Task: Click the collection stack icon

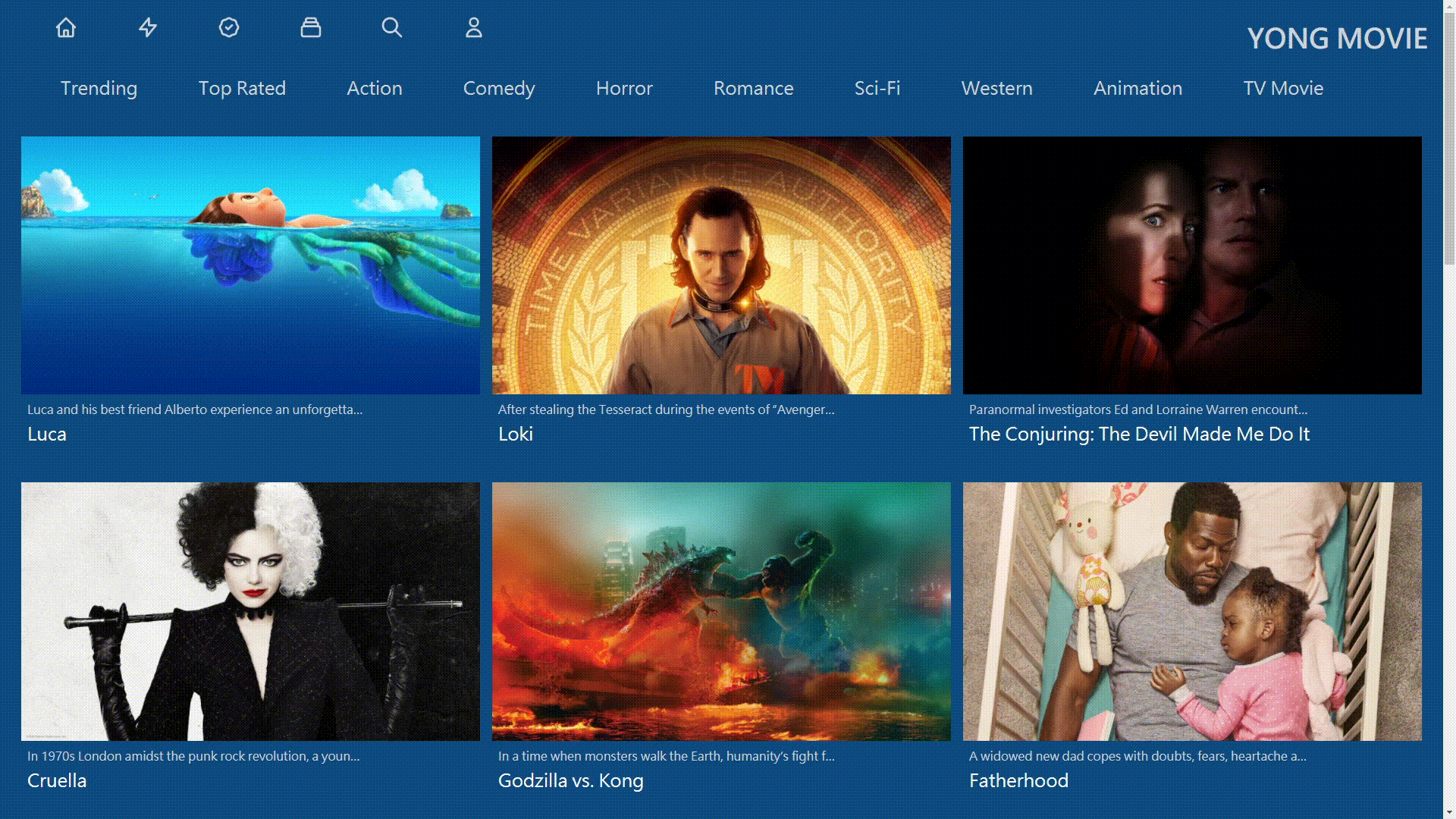Action: tap(311, 28)
